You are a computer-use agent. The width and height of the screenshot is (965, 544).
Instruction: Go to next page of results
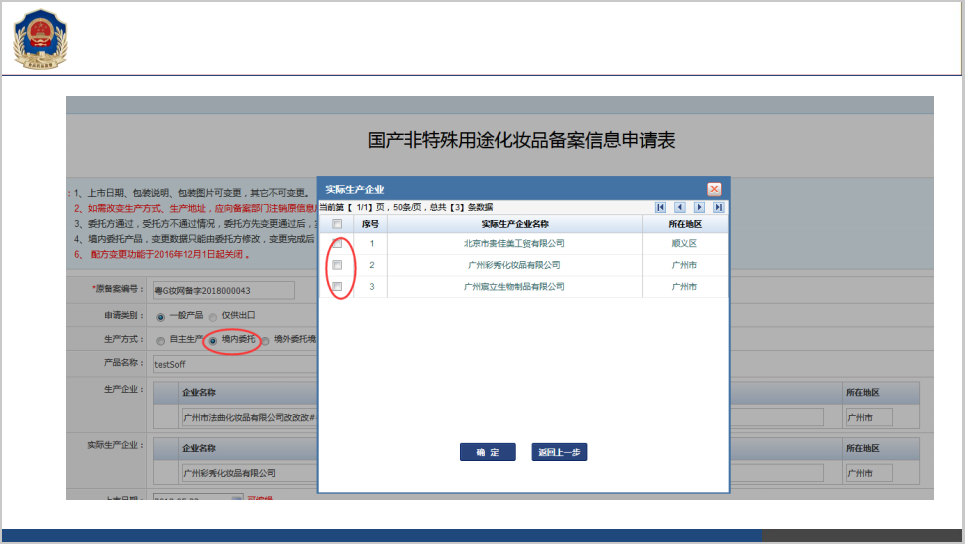tap(700, 207)
